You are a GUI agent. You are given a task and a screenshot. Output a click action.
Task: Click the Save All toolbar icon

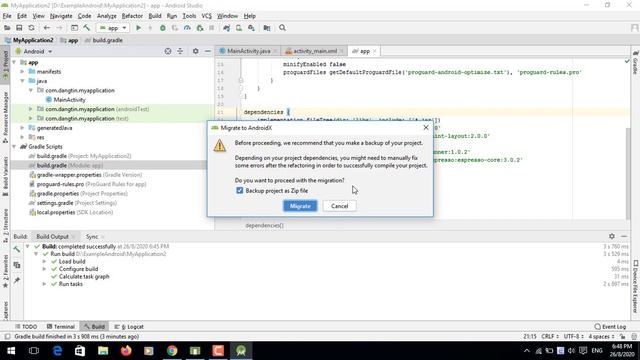click(x=19, y=28)
